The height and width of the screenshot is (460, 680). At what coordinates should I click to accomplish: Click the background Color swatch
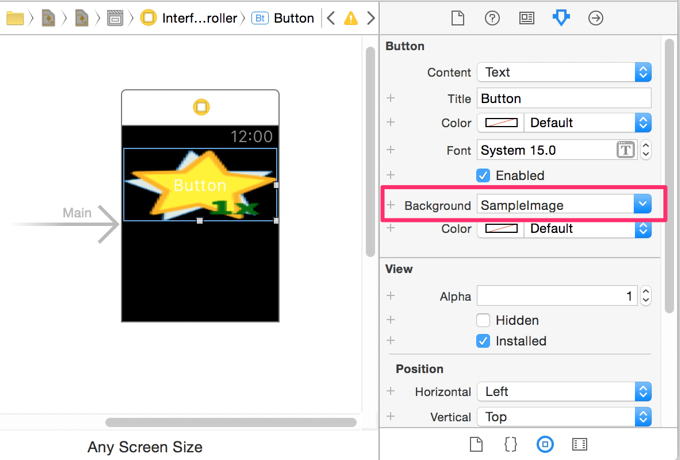(x=501, y=228)
